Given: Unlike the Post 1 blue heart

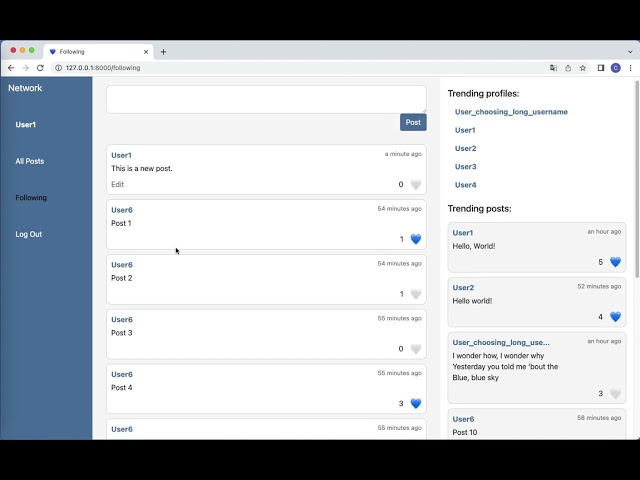Looking at the screenshot, I should (416, 239).
